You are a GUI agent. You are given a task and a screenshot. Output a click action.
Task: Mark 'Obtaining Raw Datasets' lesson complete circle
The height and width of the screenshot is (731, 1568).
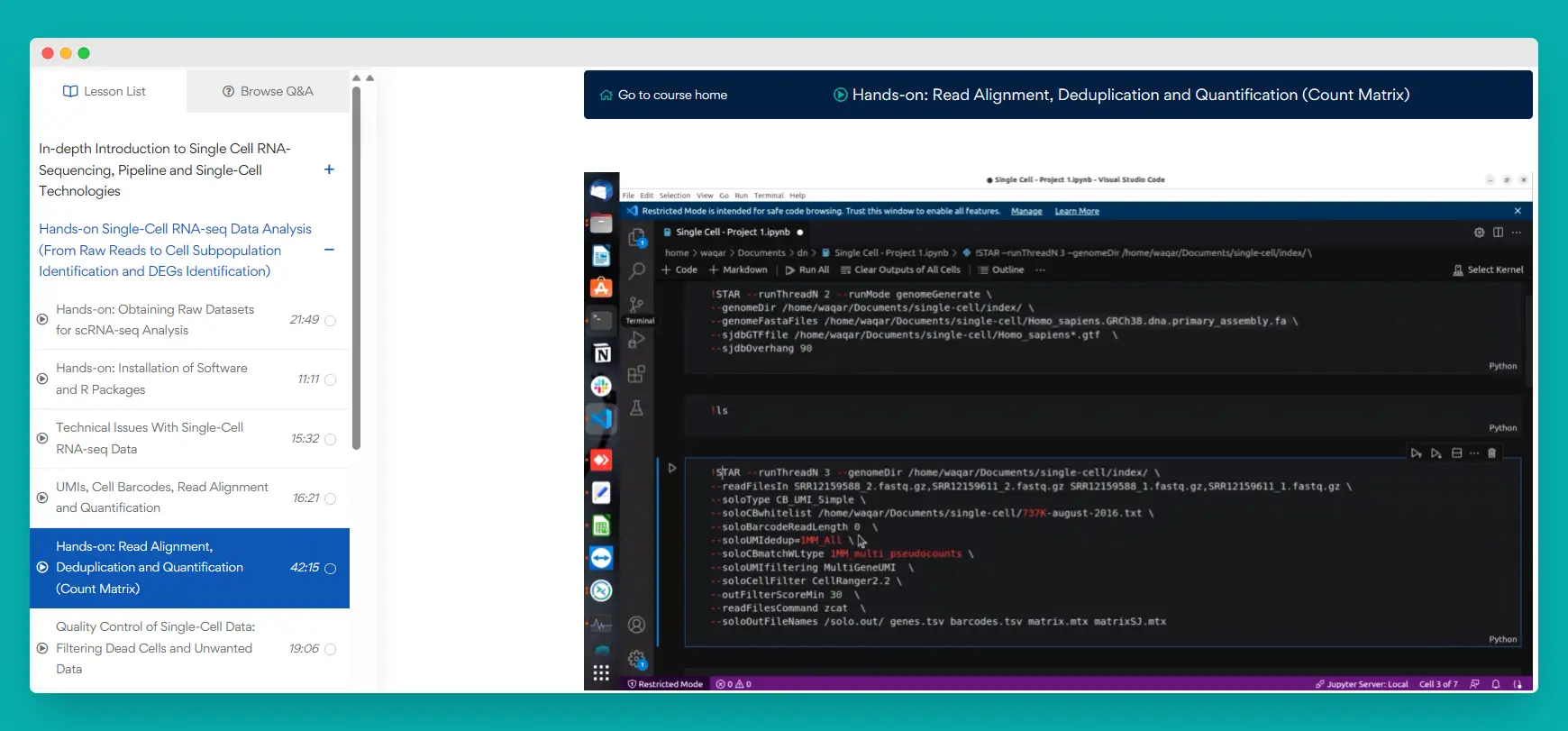click(330, 321)
